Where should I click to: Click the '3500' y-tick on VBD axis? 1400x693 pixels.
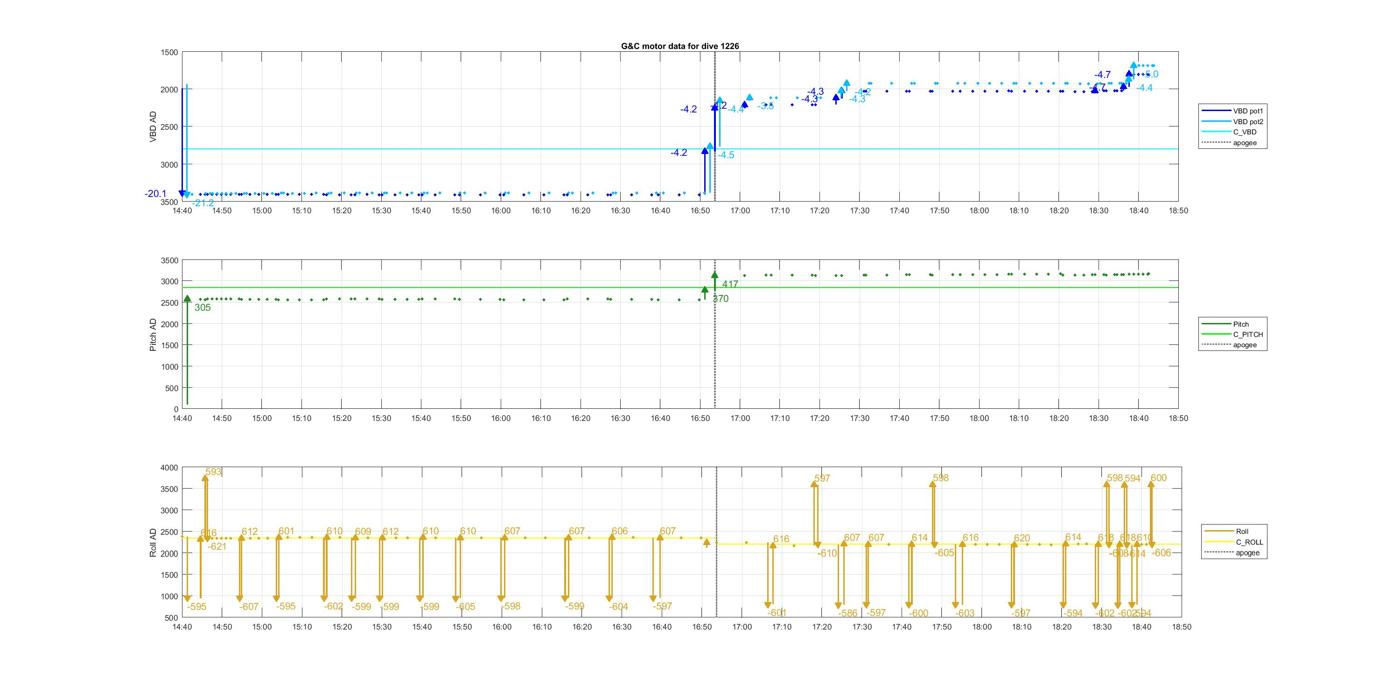pos(169,202)
